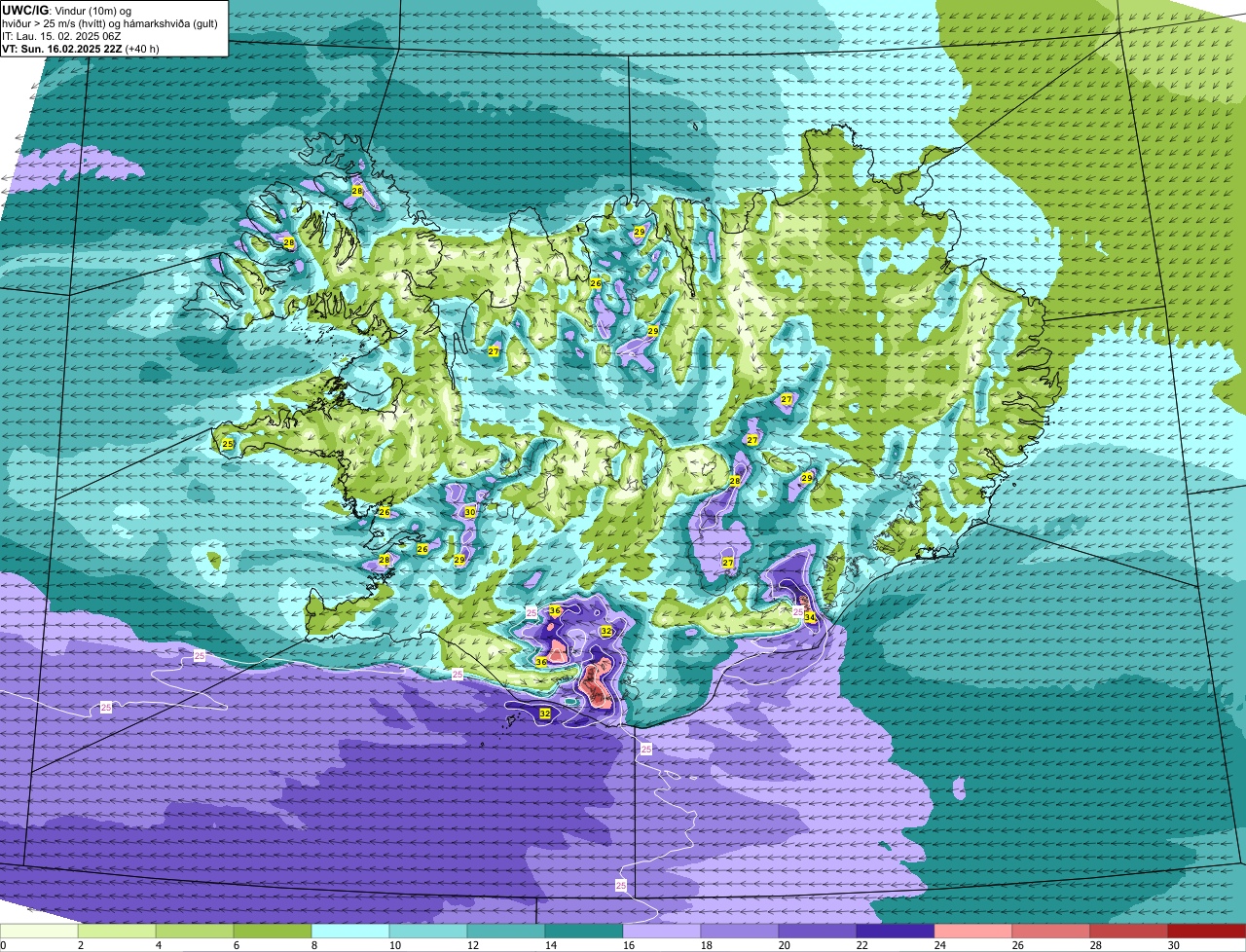The image size is (1246, 952).
Task: Select the 16–18 m/s lavender legend swatch
Action: click(x=662, y=931)
